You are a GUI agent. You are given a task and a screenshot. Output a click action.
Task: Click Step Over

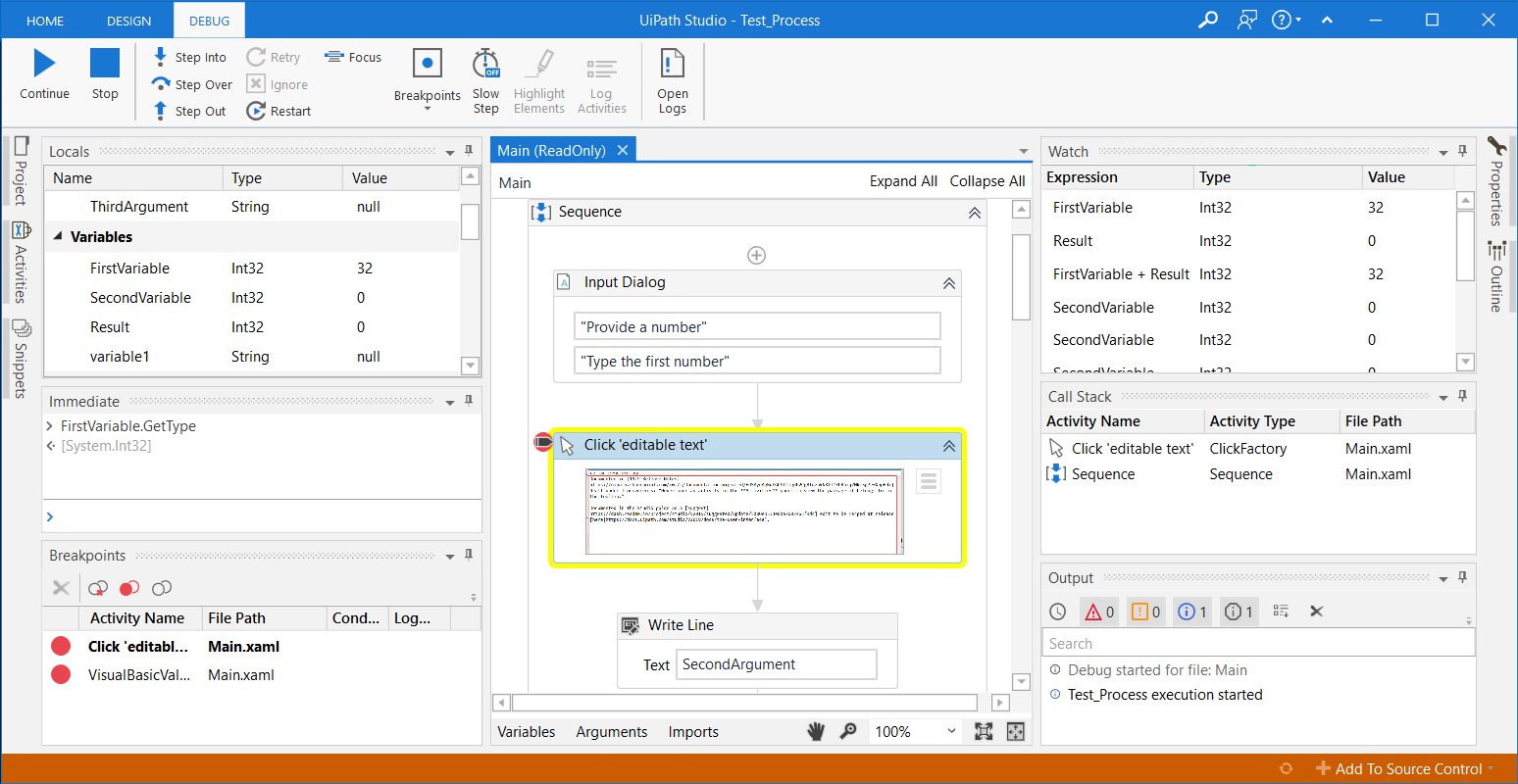pos(192,84)
